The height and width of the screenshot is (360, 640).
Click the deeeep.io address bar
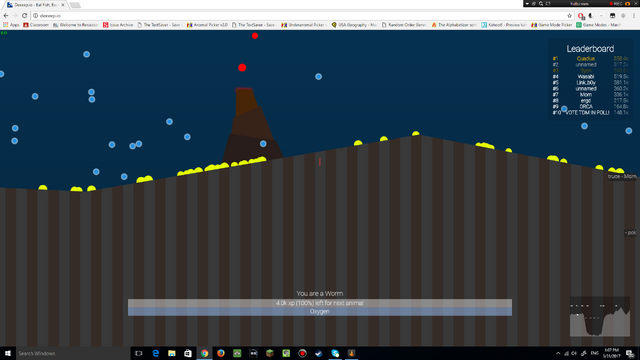tap(300, 16)
